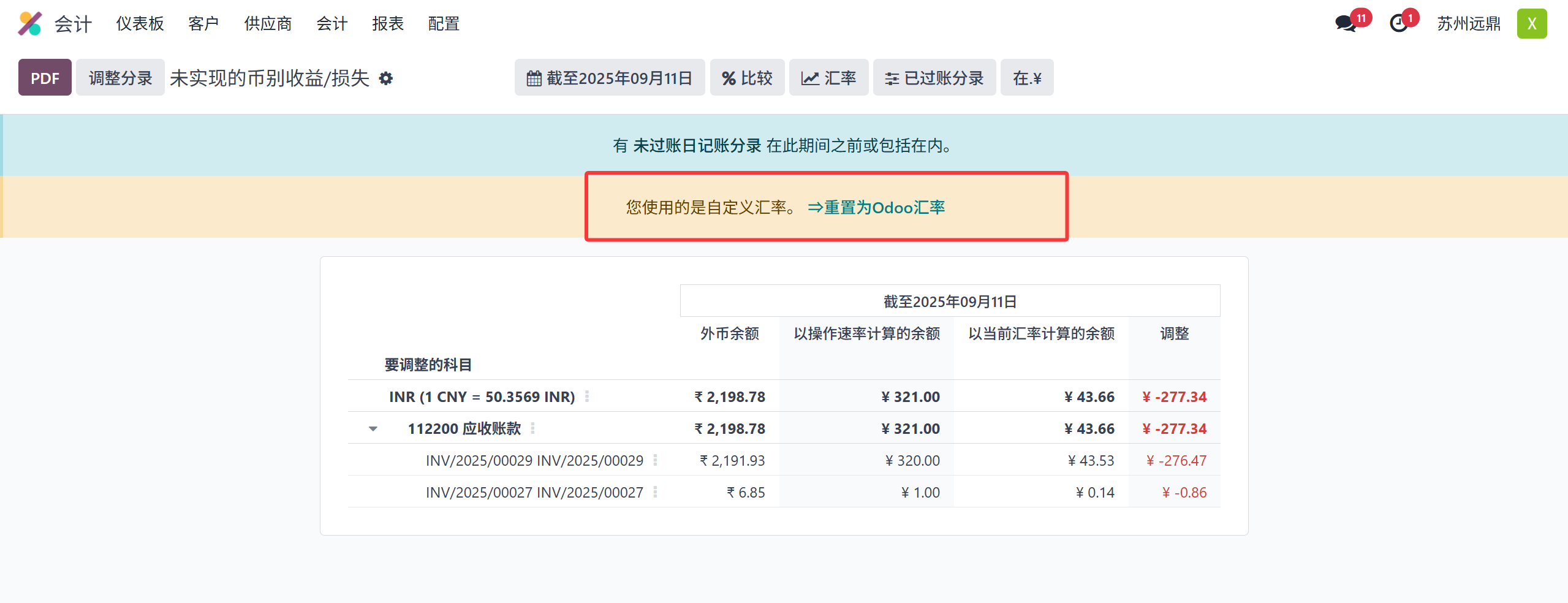Open the conversations chat bubble icon
Viewport: 1568px width, 603px height.
pos(1346,24)
